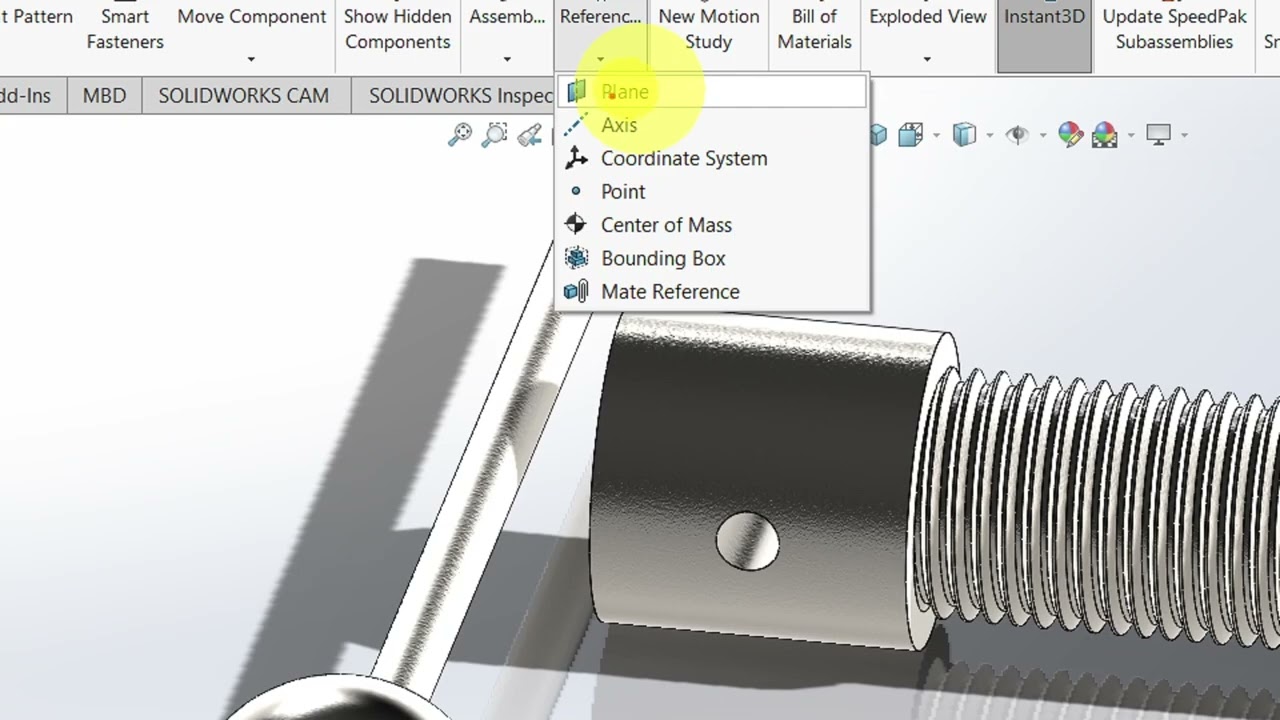Viewport: 1280px width, 720px height.
Task: Click Show Hidden Components
Action: click(398, 29)
